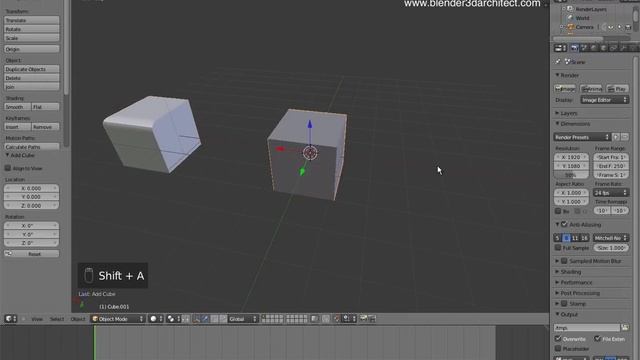The image size is (640, 360).
Task: Toggle the 3D manipulator widget icon
Action: tap(197, 319)
